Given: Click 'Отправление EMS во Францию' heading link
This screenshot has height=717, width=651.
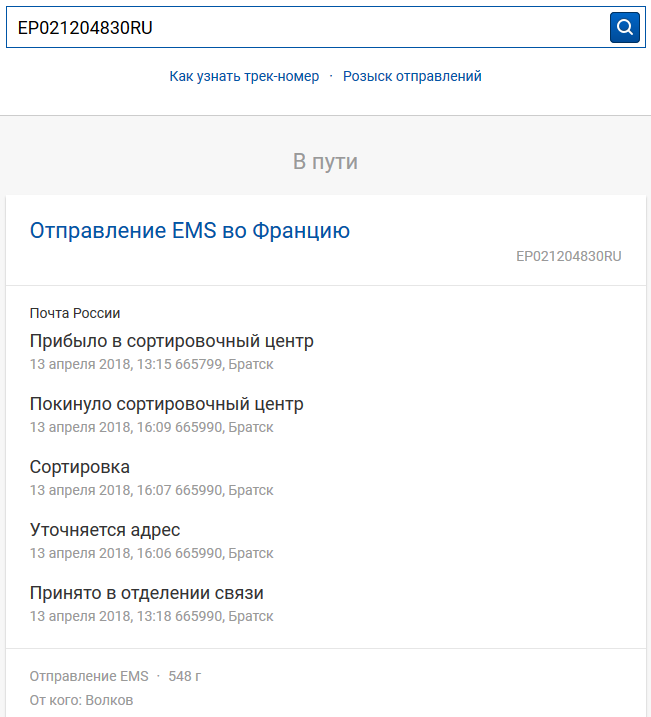Looking at the screenshot, I should (190, 230).
